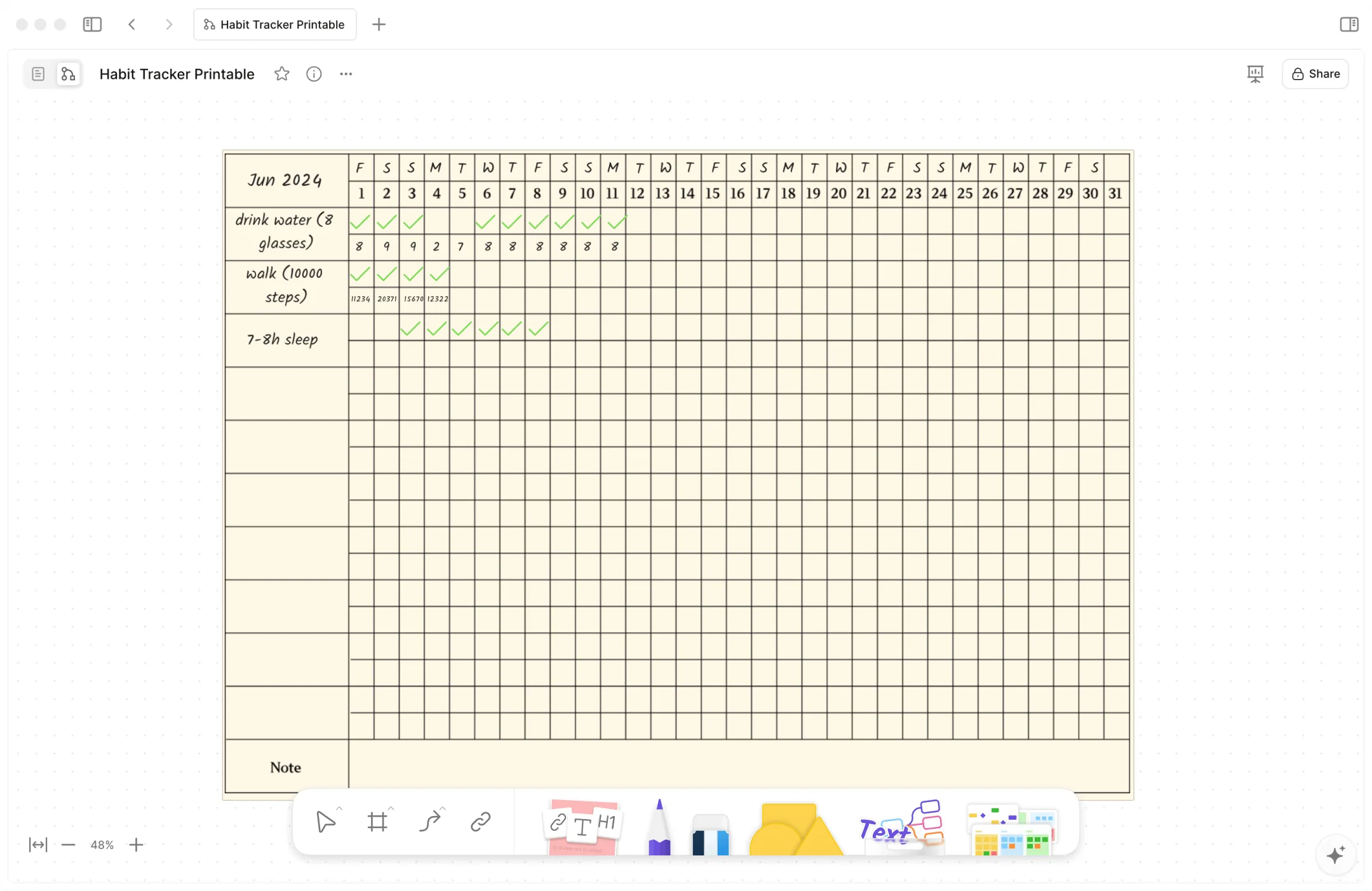Click the date cell 31
The height and width of the screenshot is (891, 1372).
pos(1115,193)
